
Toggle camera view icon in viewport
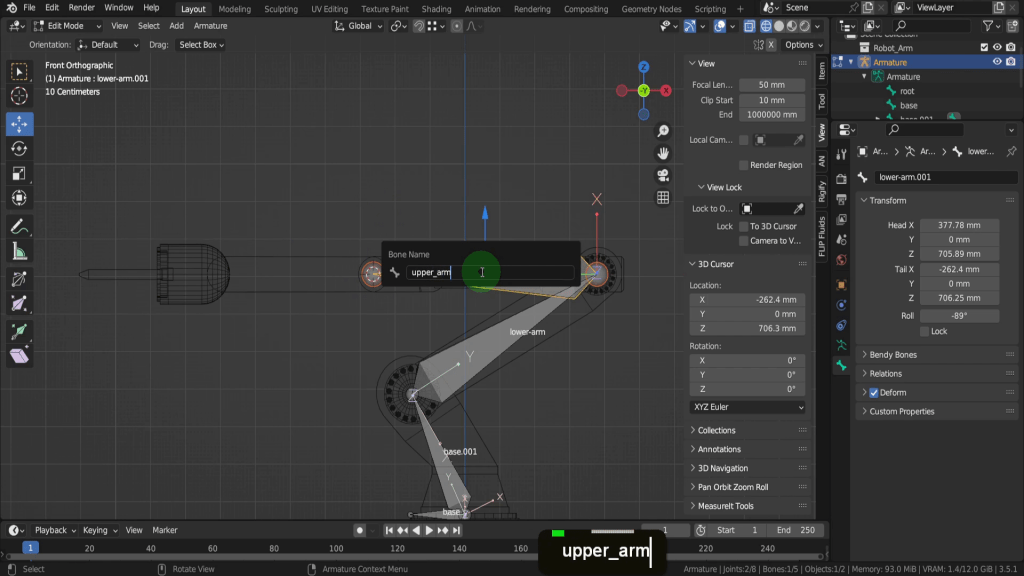click(x=663, y=175)
